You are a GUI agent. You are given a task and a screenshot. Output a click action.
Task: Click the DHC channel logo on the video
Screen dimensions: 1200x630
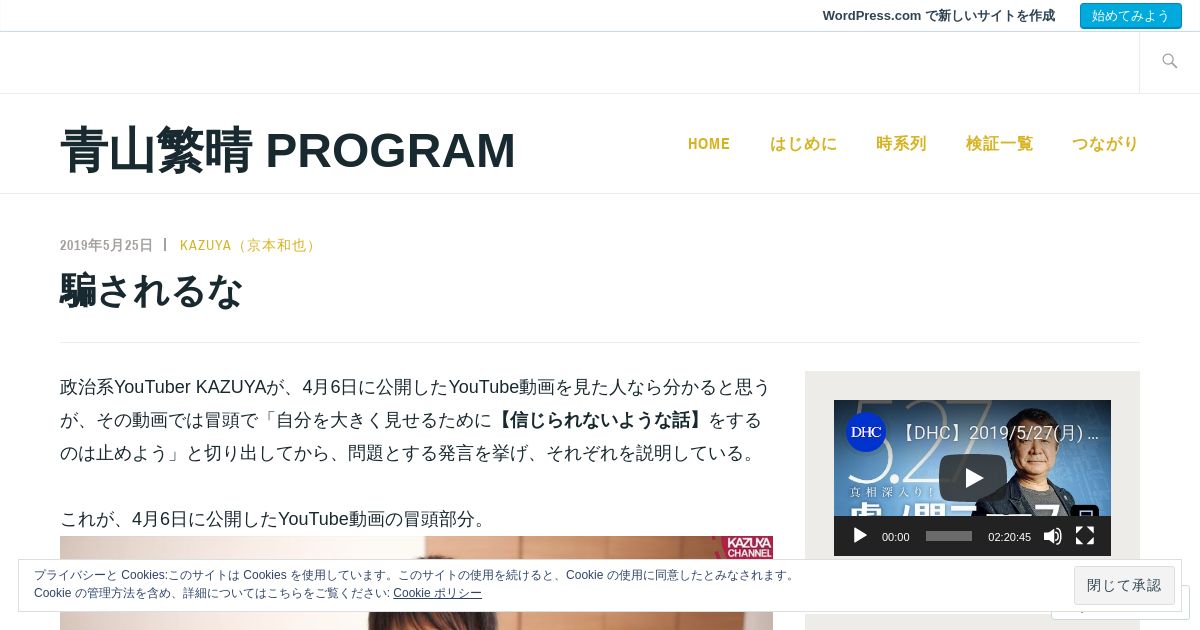pos(866,432)
